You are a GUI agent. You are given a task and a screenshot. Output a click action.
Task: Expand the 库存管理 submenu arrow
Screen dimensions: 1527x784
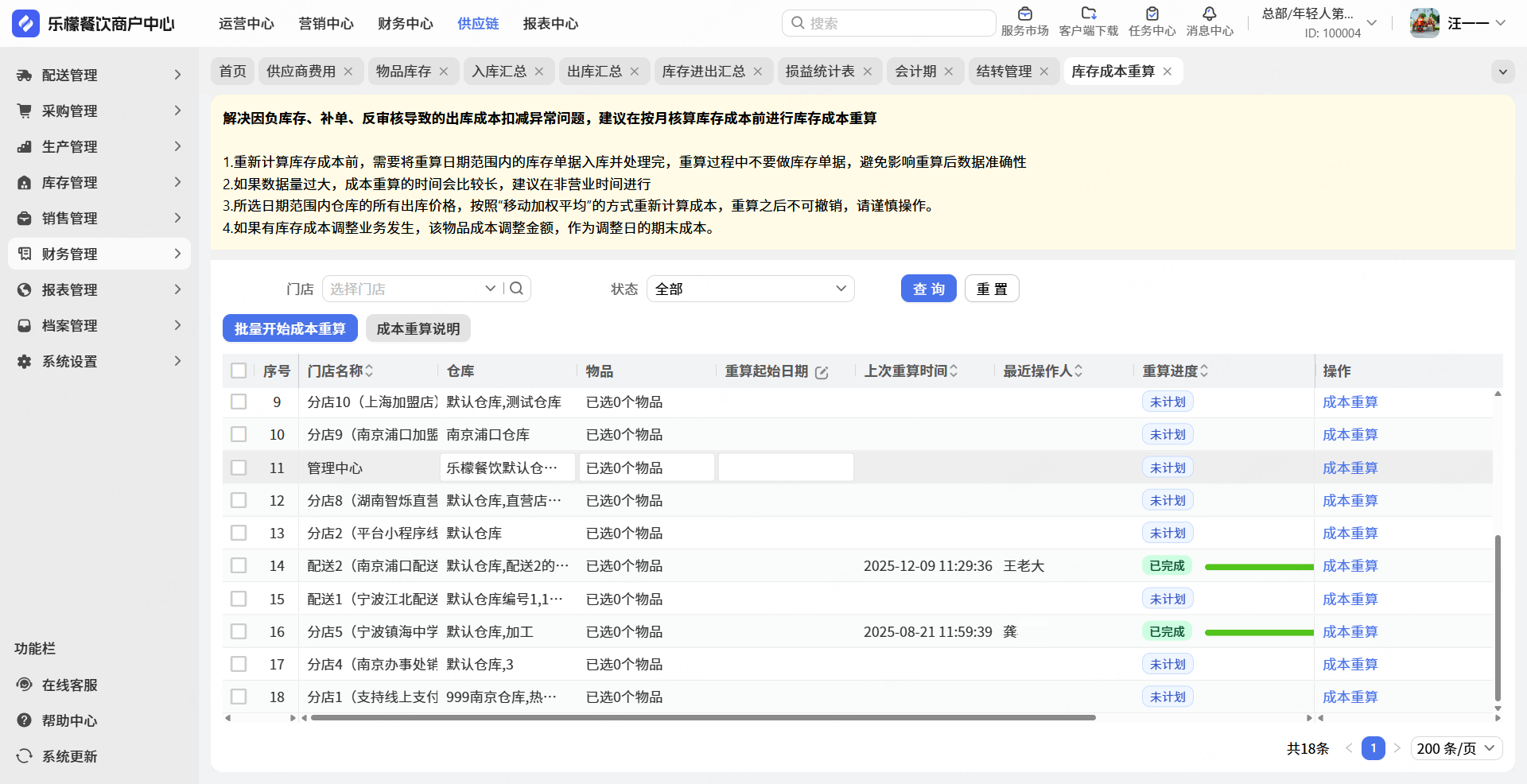click(177, 182)
